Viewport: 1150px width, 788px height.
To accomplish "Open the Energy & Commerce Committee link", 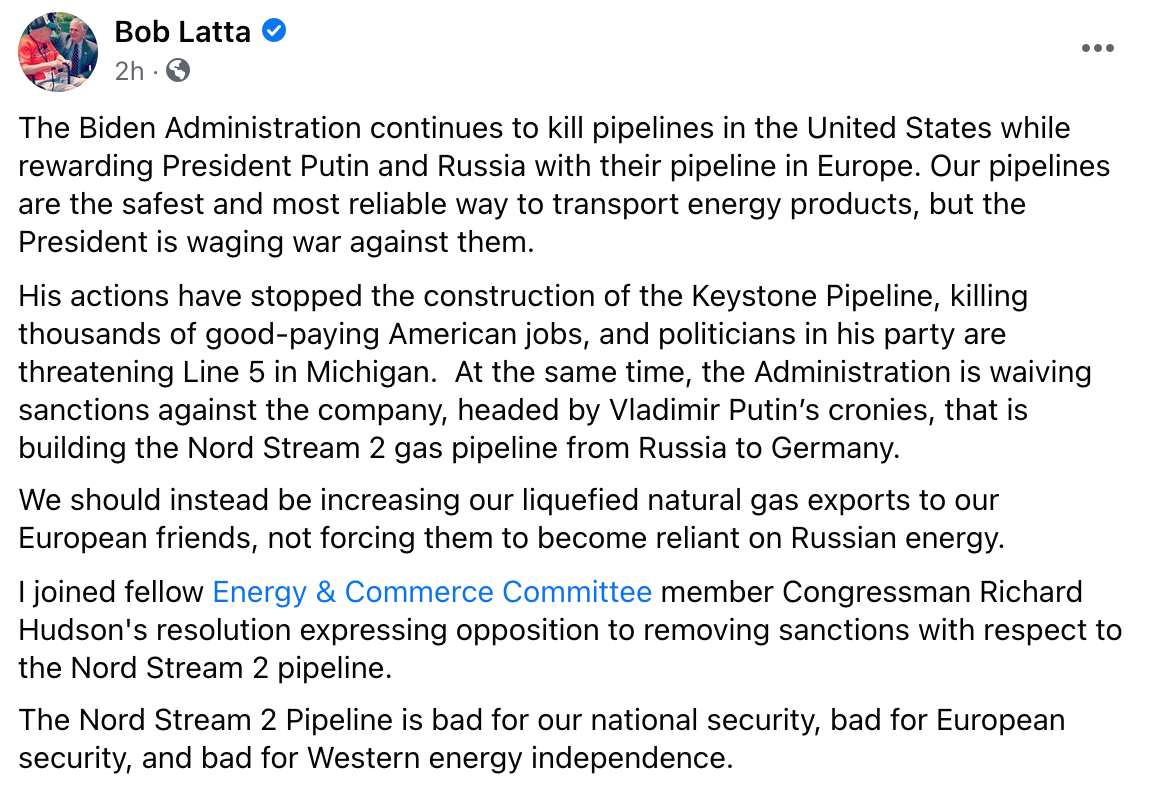I will click(432, 592).
